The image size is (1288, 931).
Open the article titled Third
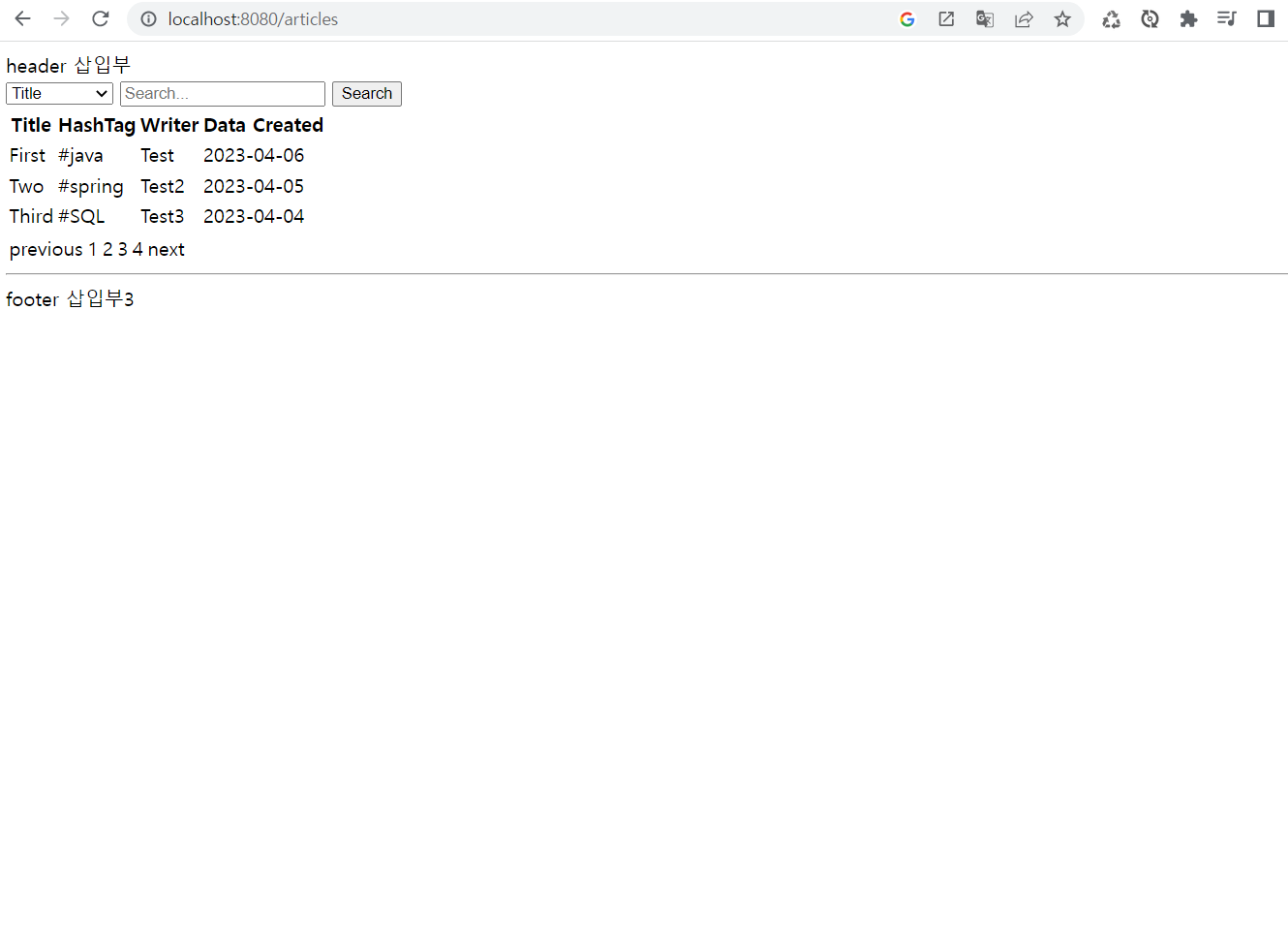(31, 216)
